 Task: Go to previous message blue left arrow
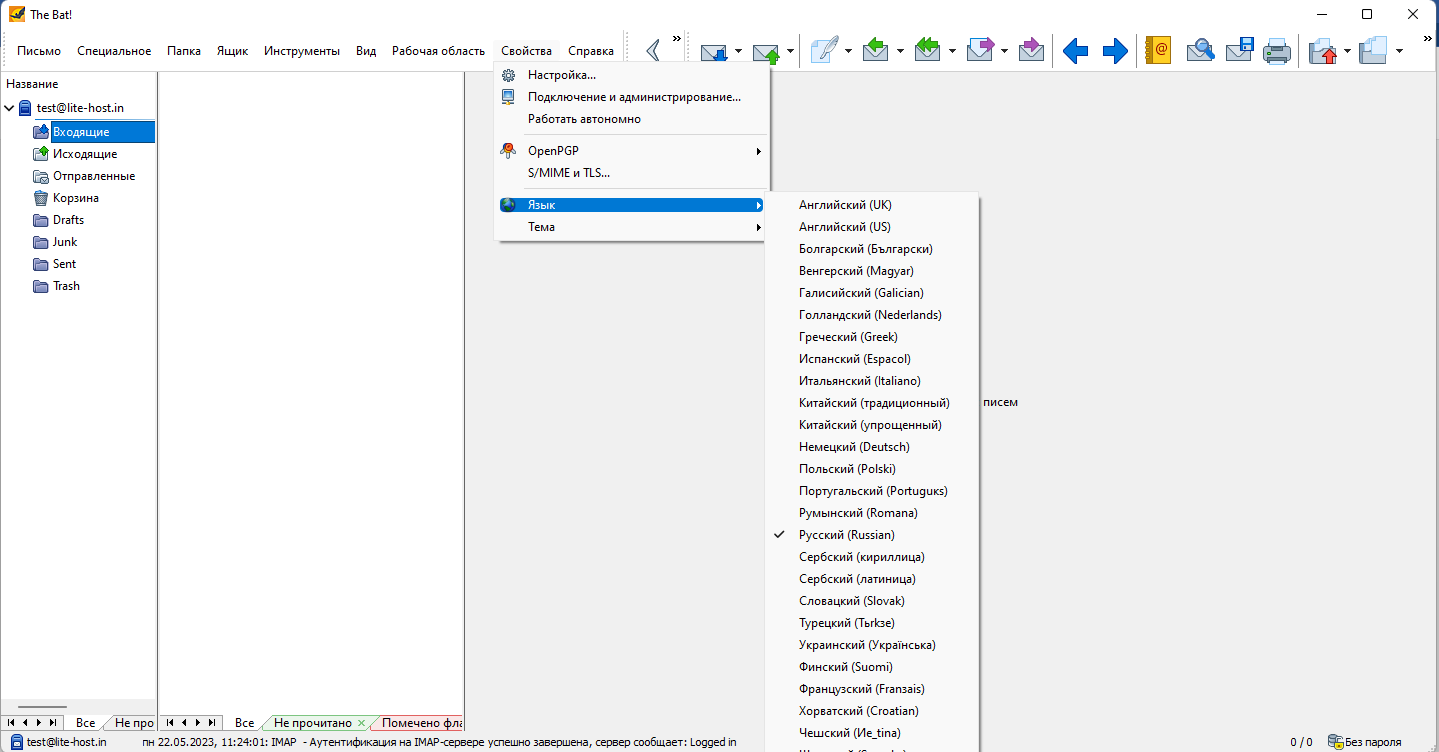tap(1075, 51)
